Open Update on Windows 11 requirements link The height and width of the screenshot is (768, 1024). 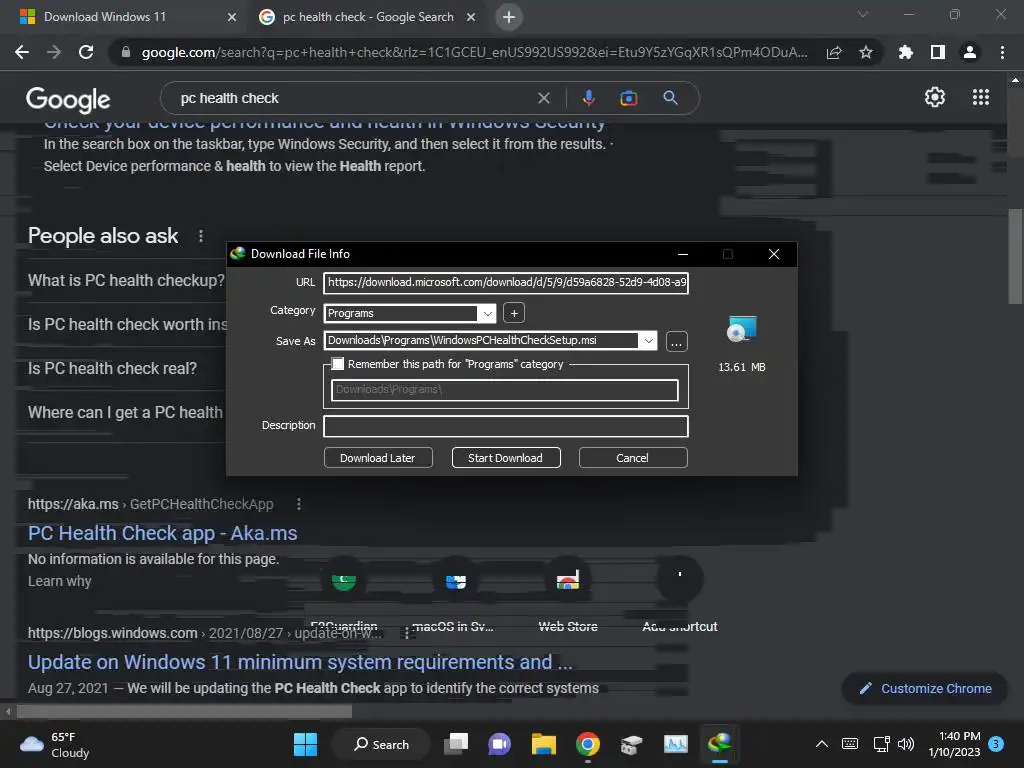[x=300, y=662]
